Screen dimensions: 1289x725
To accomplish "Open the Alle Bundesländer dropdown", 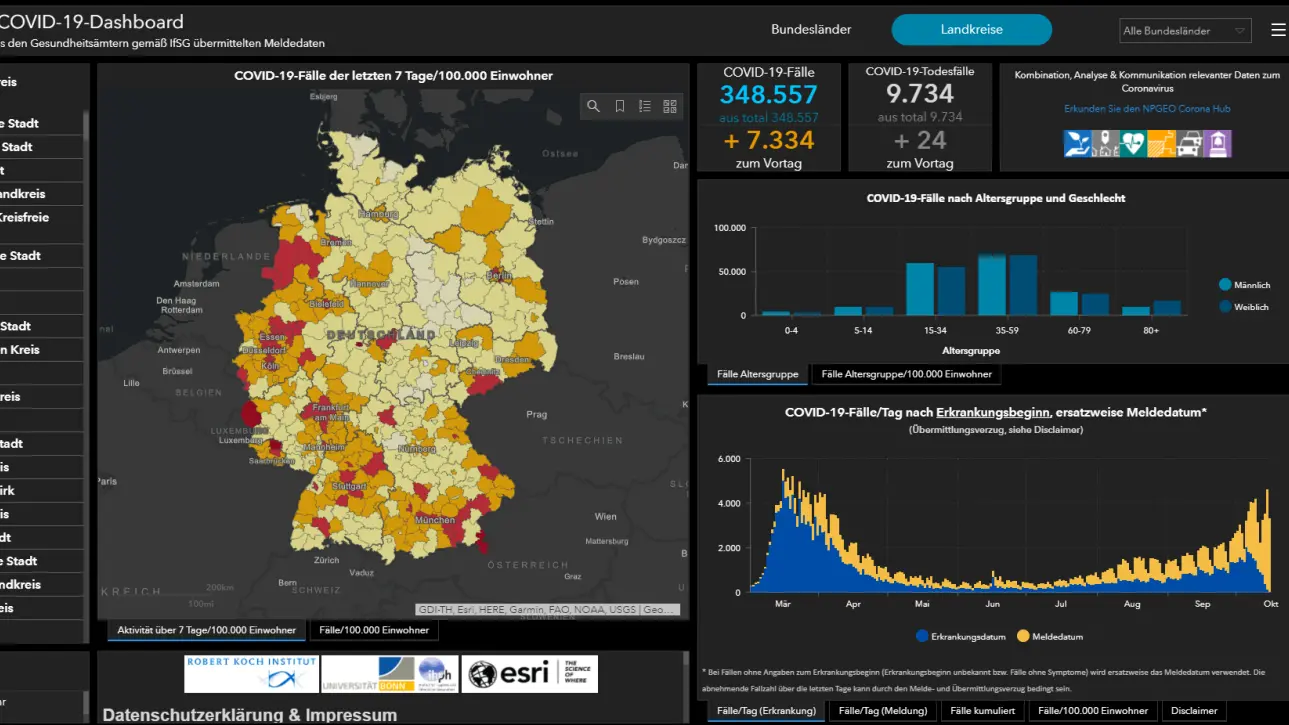I will [x=1185, y=31].
